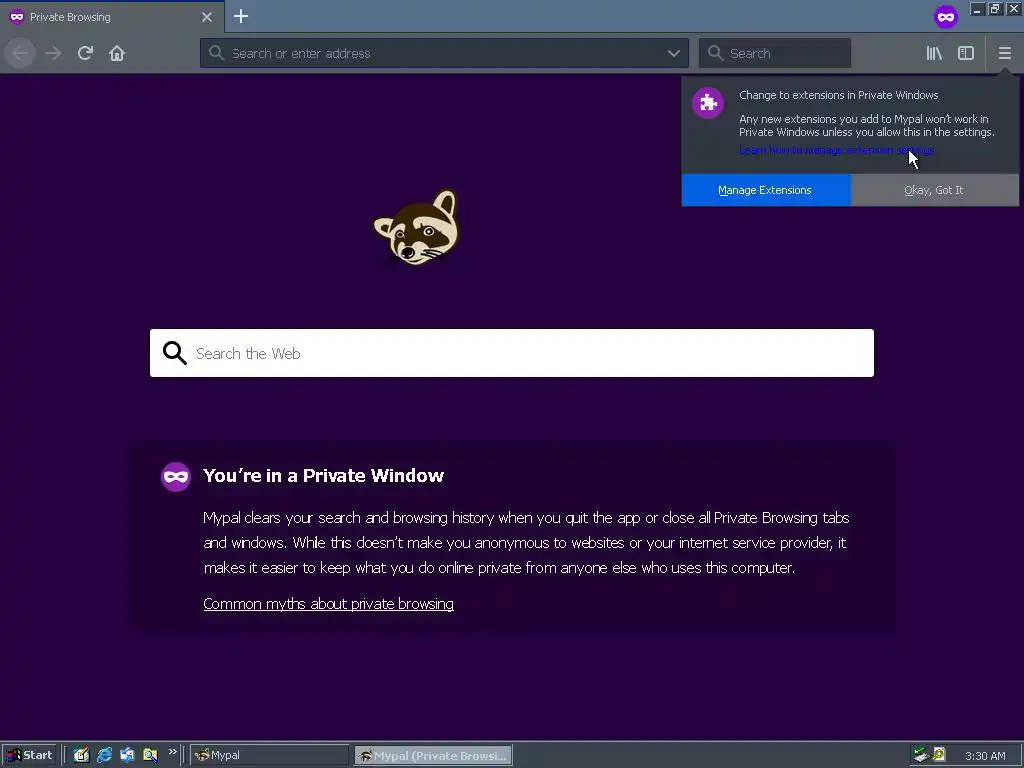Go forward using the forward arrow
This screenshot has height=768, width=1024.
coord(53,53)
